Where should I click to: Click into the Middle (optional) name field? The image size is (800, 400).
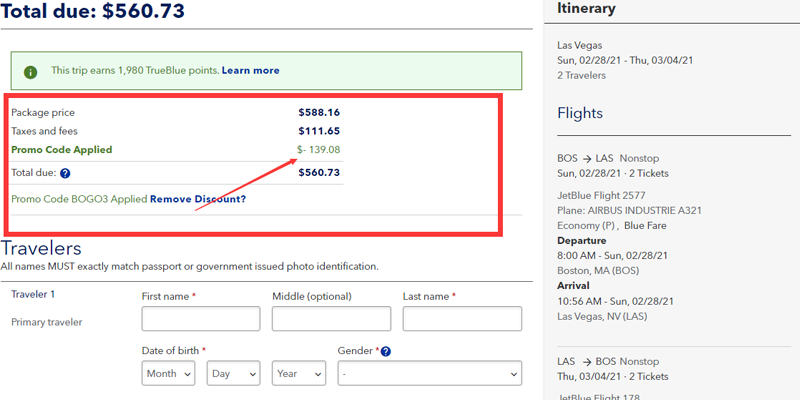pyautogui.click(x=330, y=319)
